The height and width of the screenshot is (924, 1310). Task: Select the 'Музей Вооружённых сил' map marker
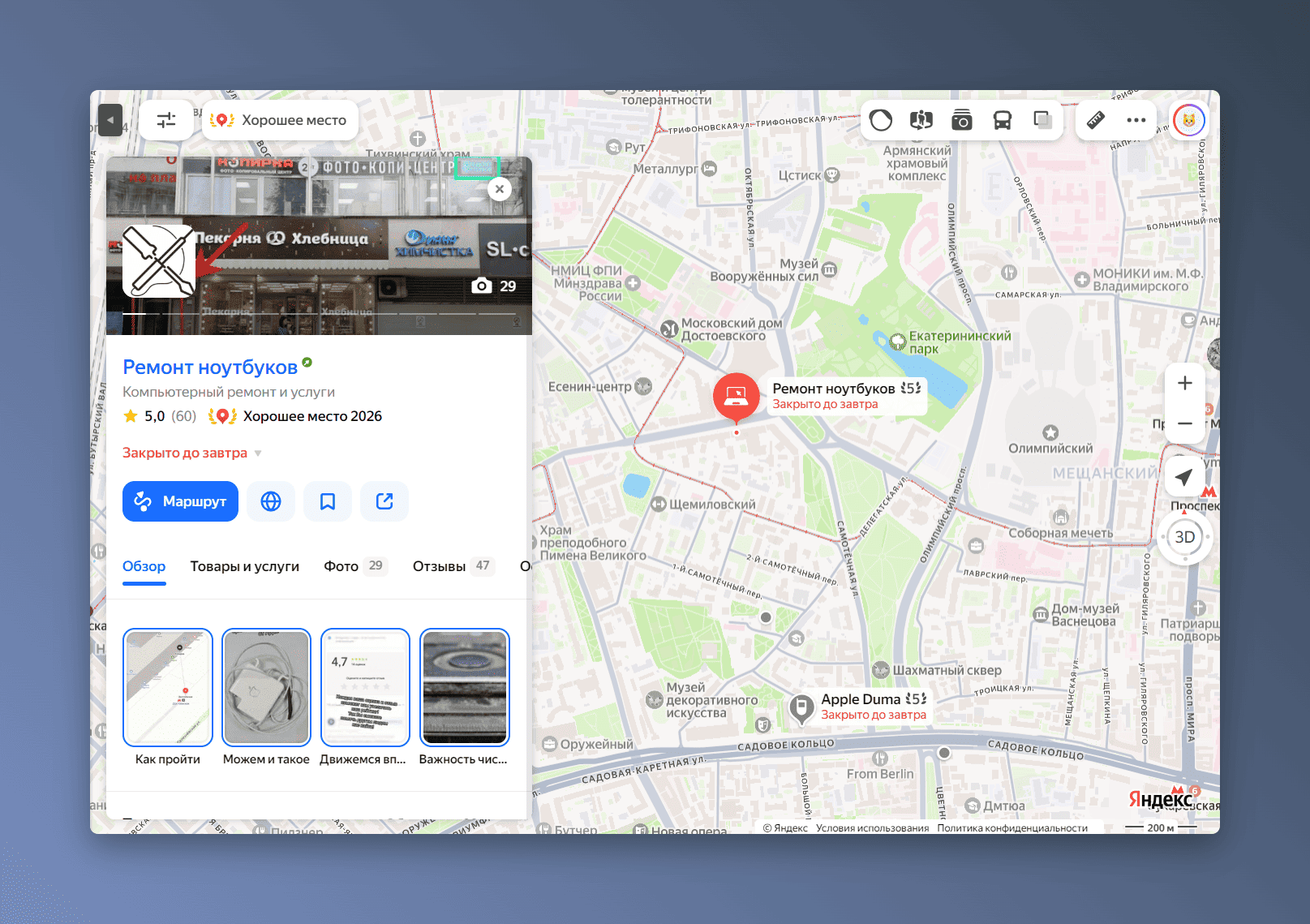coord(829,270)
